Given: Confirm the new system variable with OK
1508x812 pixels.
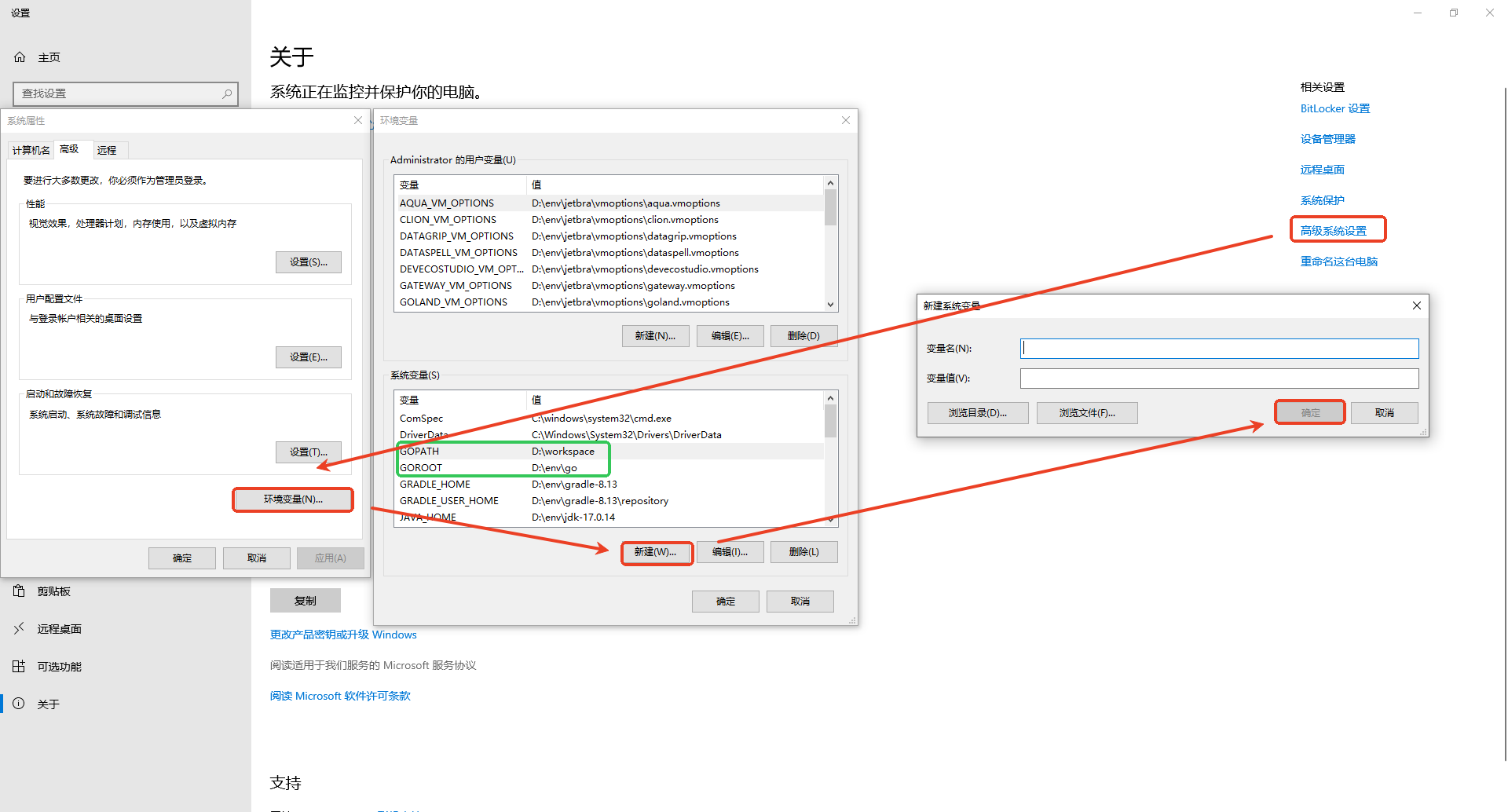Looking at the screenshot, I should tap(1310, 413).
